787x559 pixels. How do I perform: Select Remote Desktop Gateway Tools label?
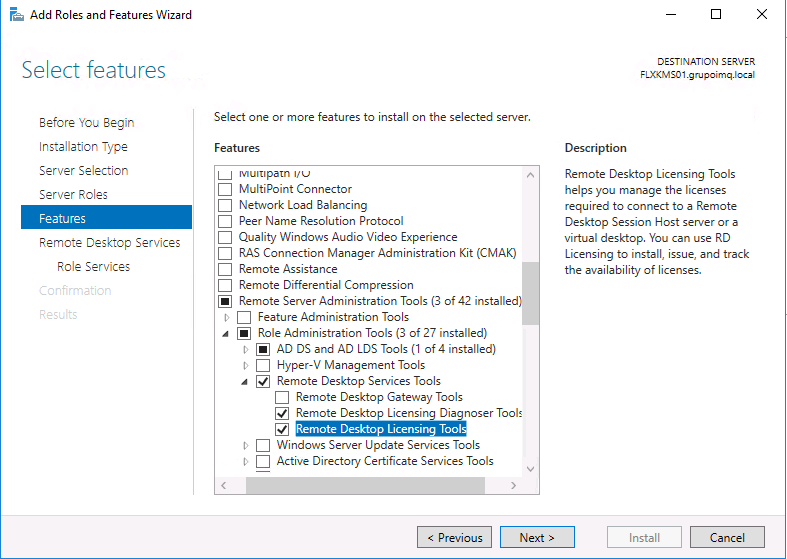pos(379,397)
